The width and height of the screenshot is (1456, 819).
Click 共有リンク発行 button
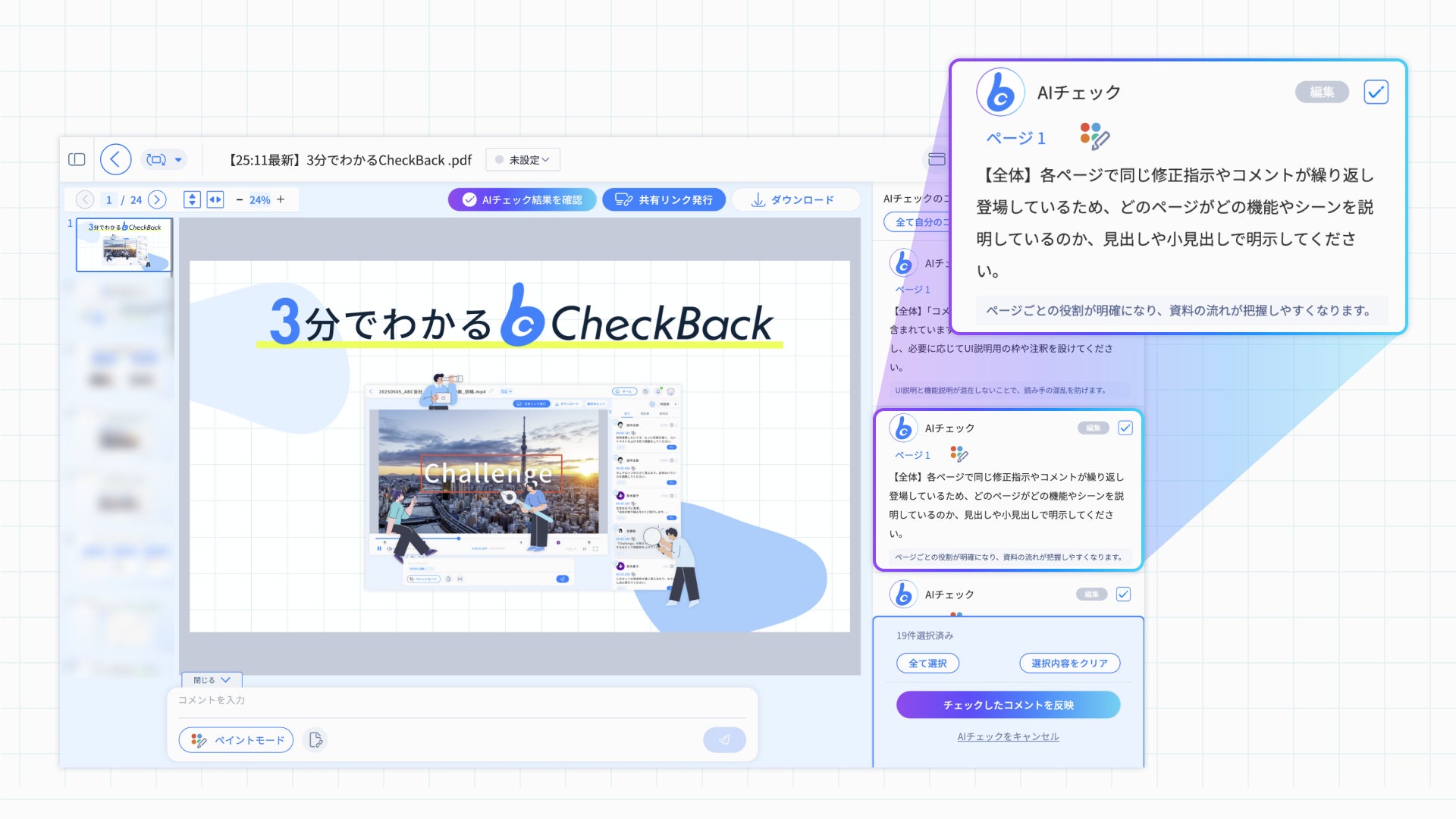[664, 199]
